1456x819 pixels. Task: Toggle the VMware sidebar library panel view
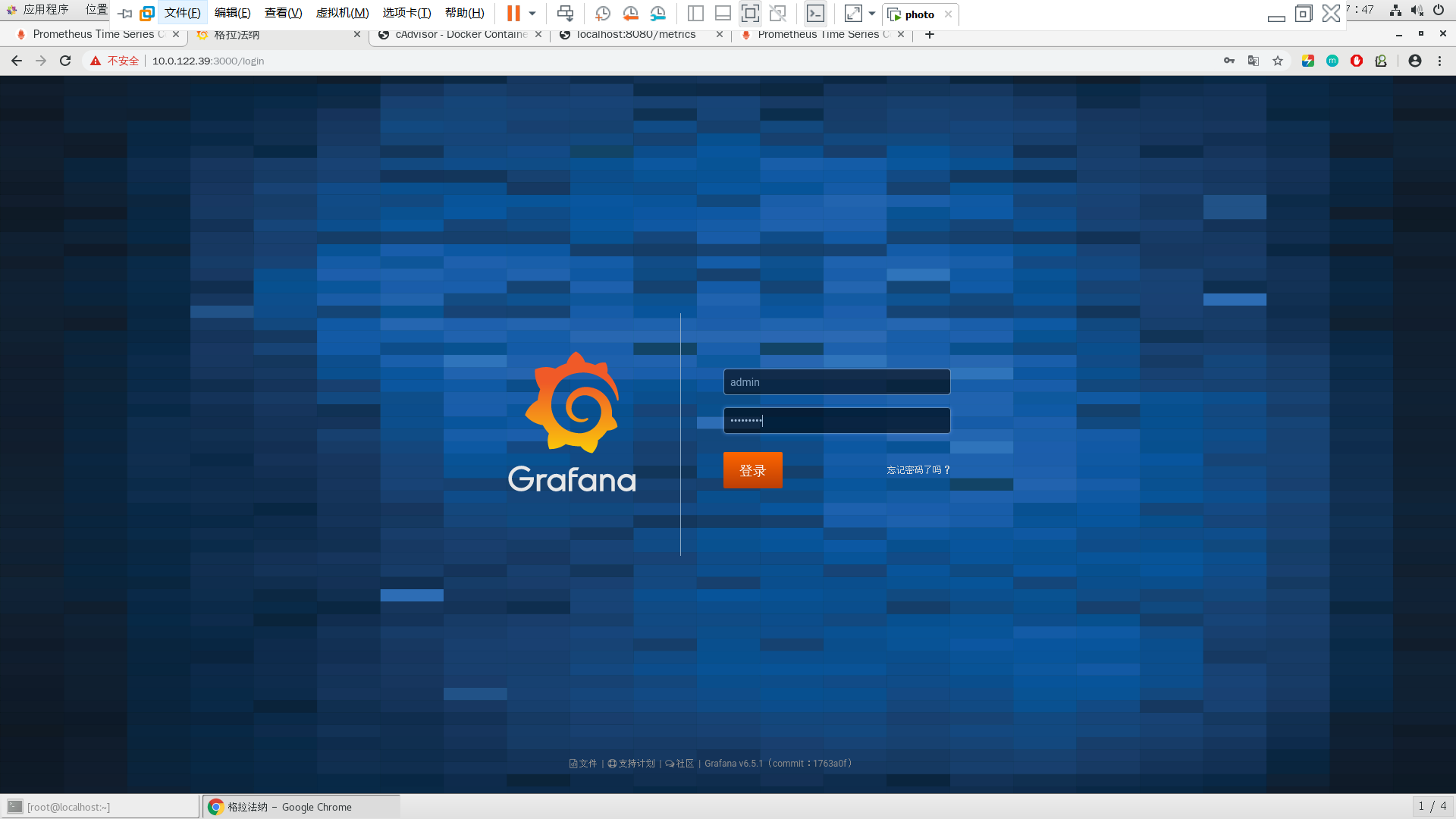[695, 14]
